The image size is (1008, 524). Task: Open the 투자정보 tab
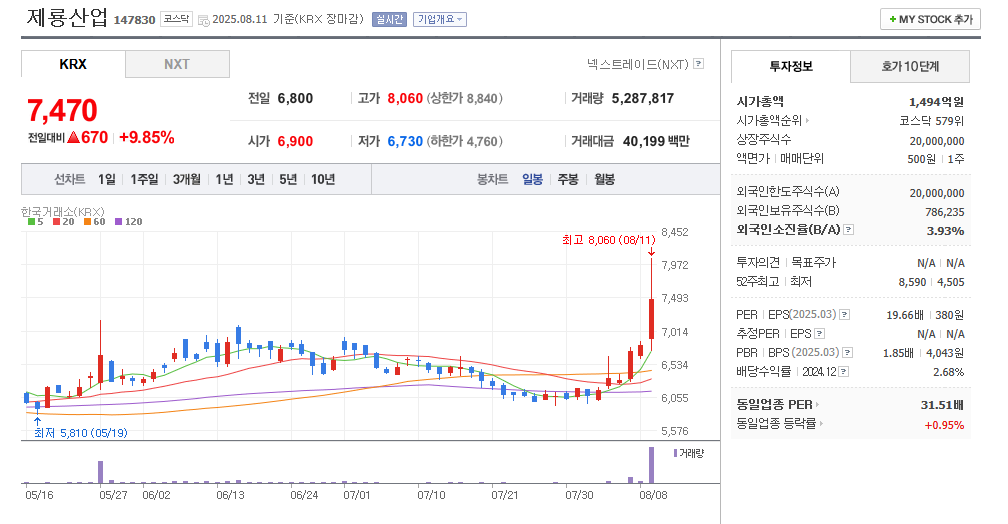(791, 66)
